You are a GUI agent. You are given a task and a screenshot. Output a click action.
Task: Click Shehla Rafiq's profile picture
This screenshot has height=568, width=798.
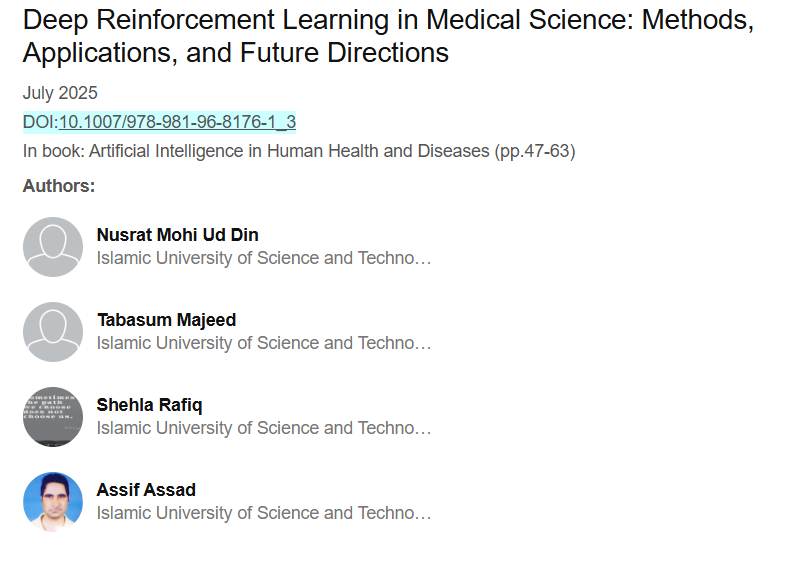click(x=53, y=417)
